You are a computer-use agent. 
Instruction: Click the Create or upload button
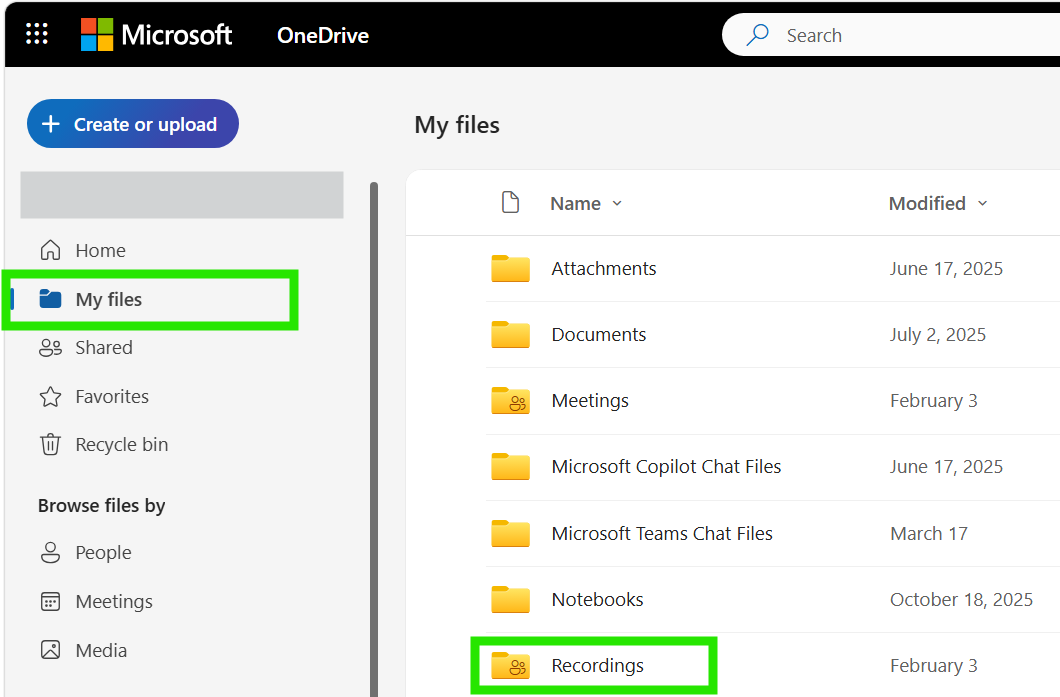pos(132,124)
